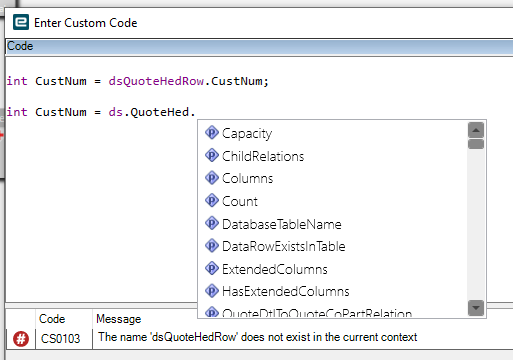Place cursor after ds.QuoteHed. in code
Image resolution: width=513 pixels, height=360 pixels.
click(196, 112)
